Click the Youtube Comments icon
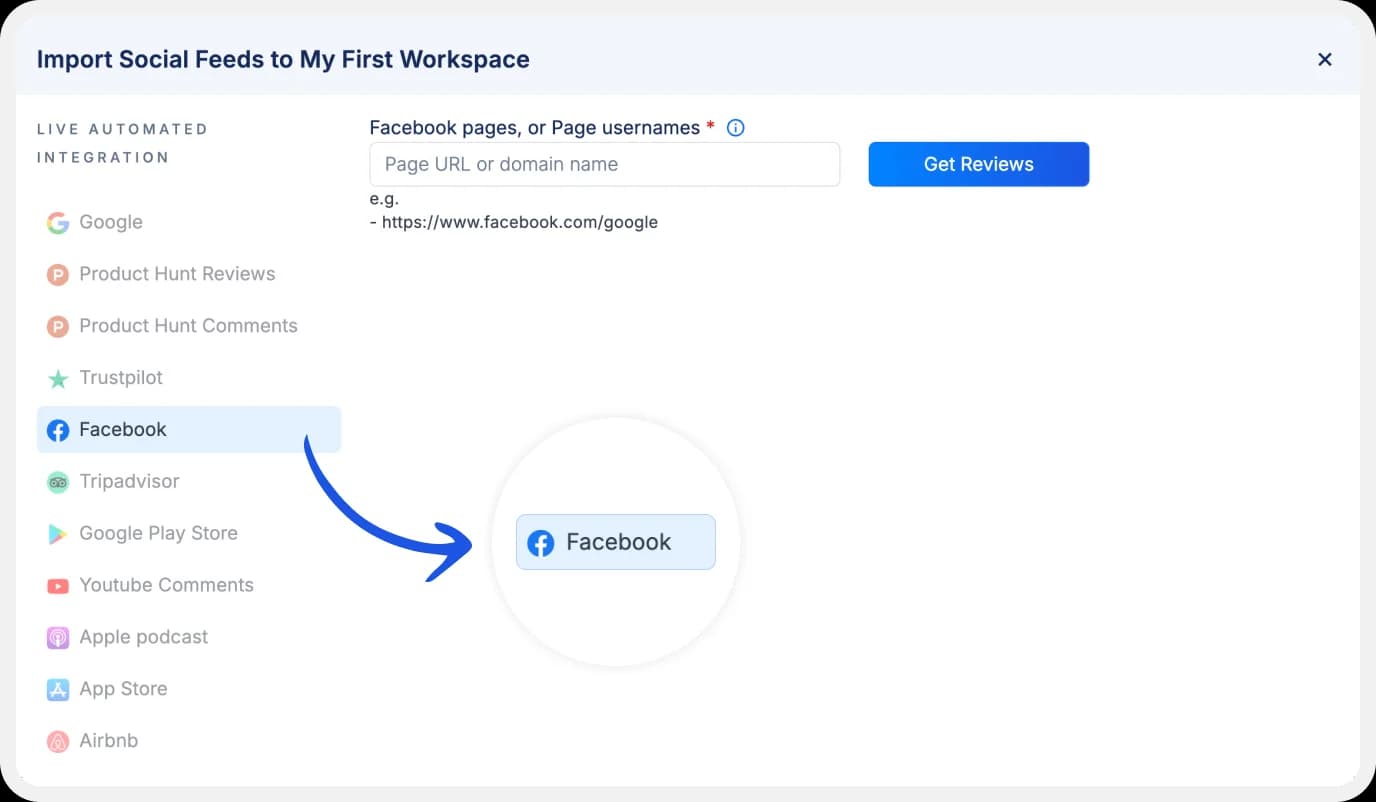The width and height of the screenshot is (1376, 802). coord(58,585)
